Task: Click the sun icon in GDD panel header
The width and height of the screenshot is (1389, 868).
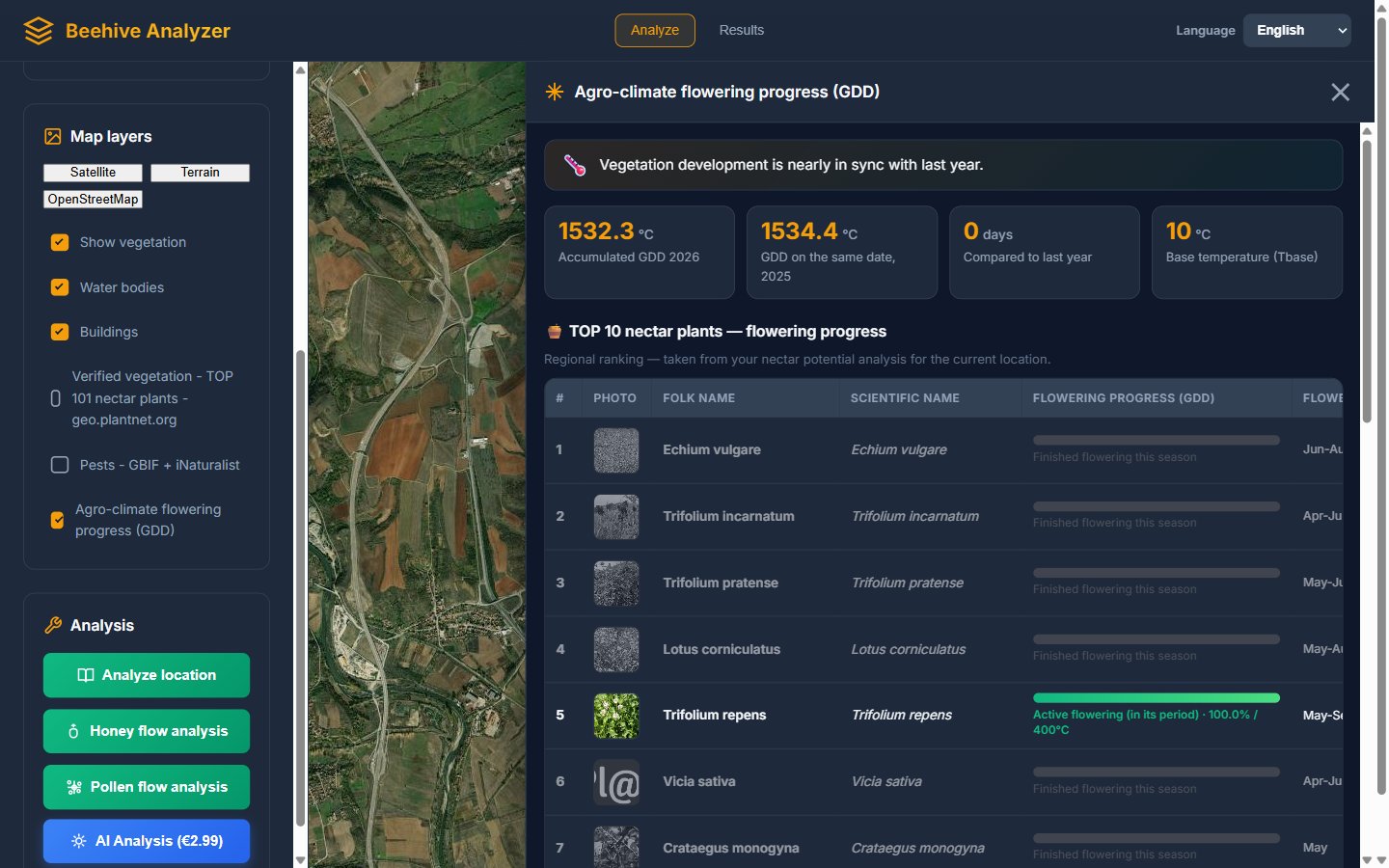Action: click(x=555, y=92)
